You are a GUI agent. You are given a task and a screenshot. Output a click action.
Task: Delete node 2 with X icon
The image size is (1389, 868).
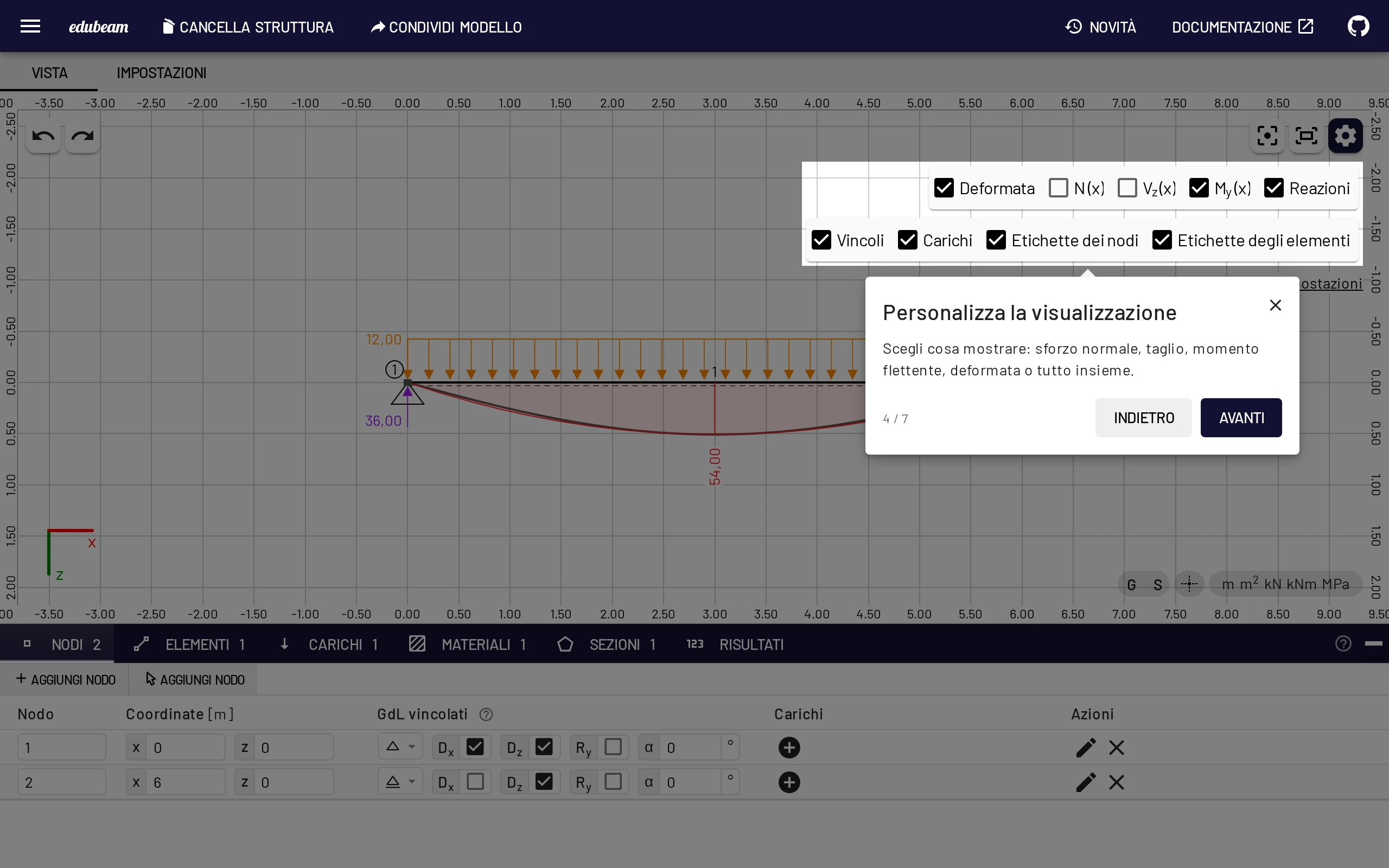point(1117,782)
